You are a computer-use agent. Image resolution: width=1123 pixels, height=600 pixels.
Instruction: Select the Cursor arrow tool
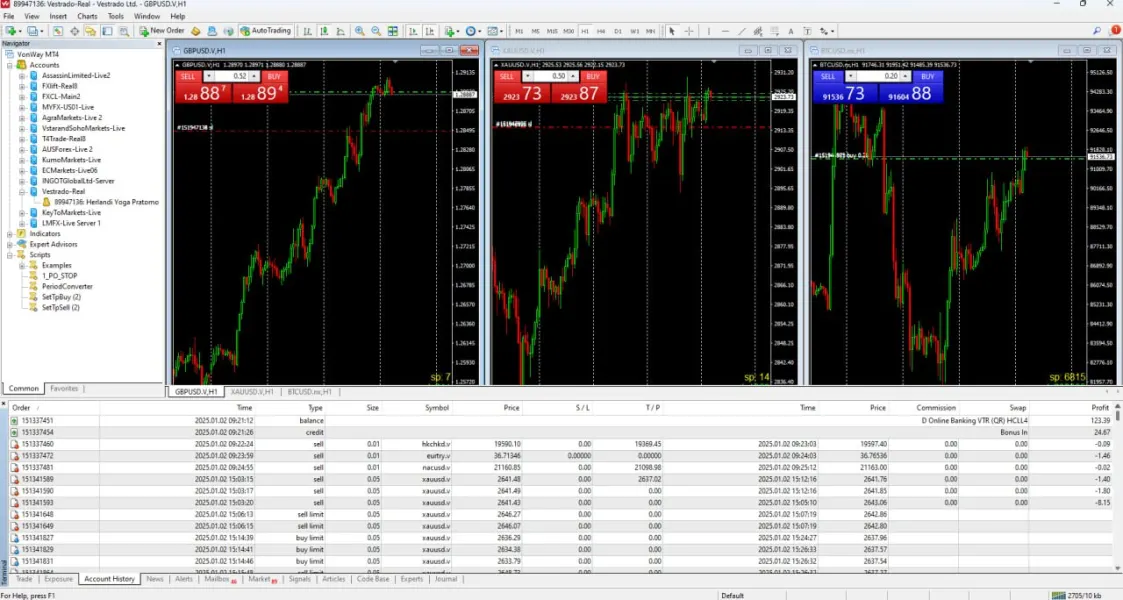point(672,31)
